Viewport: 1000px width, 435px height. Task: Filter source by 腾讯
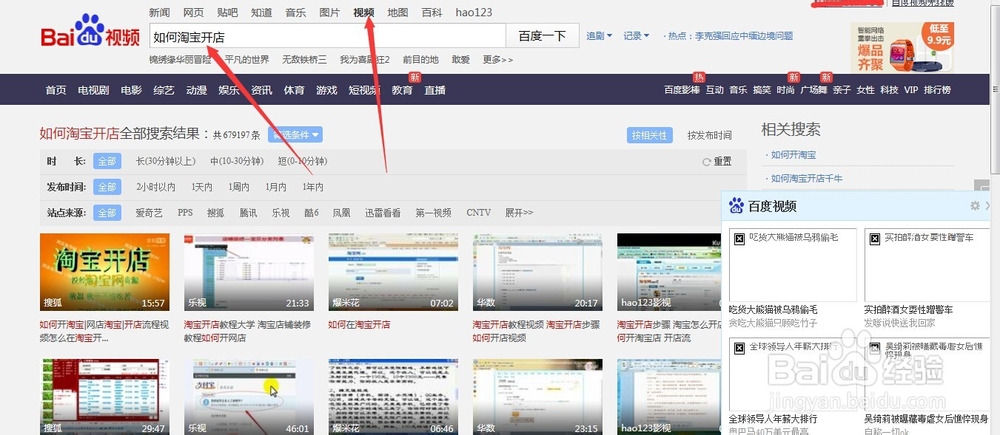248,212
